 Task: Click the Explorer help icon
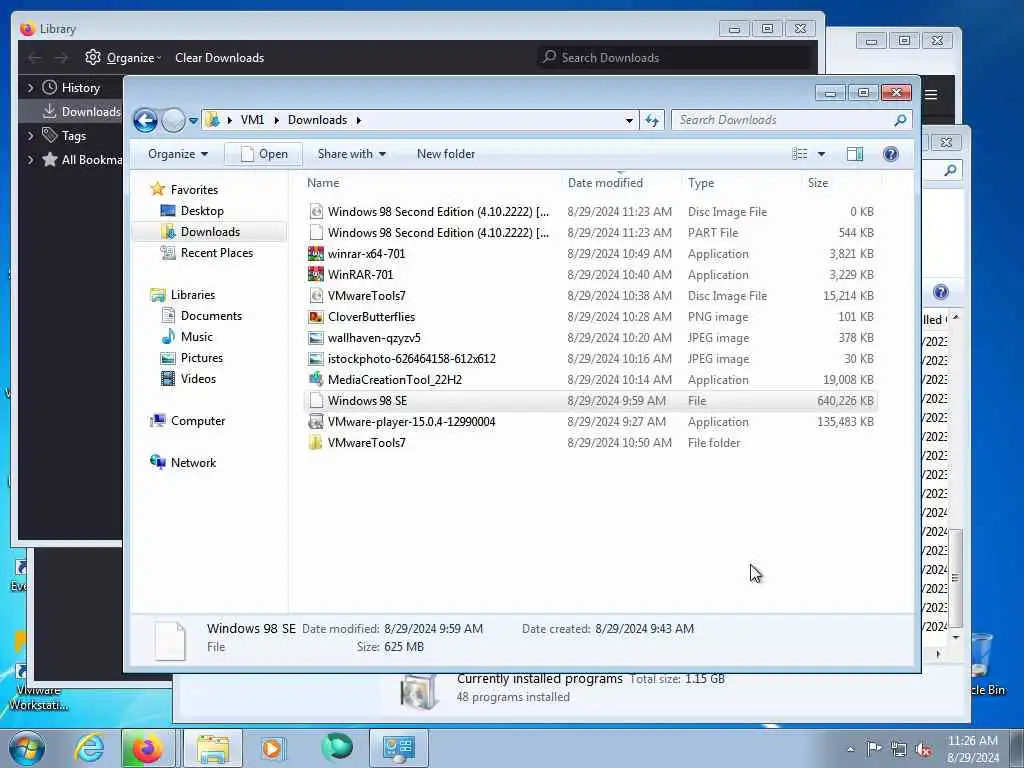[891, 154]
